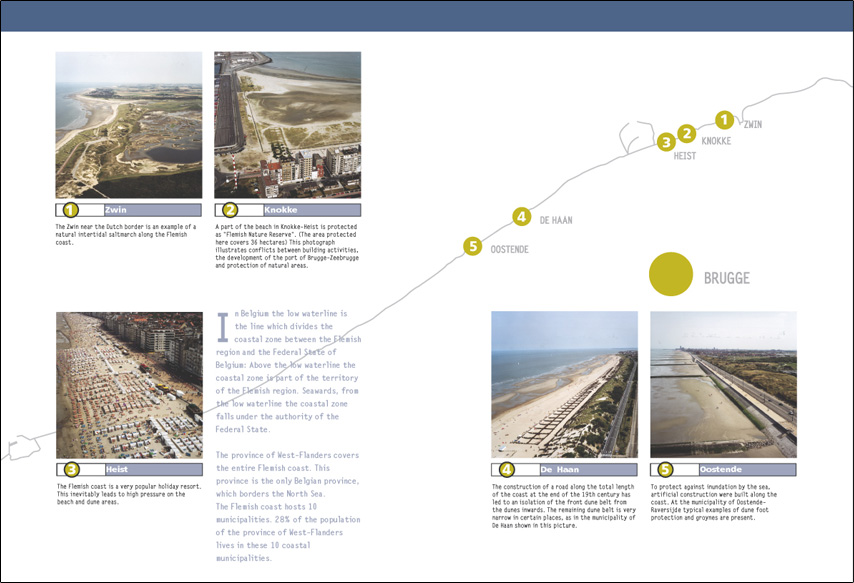Click the large drop cap letter I
Screen dimensions: 854x583
(x=224, y=326)
